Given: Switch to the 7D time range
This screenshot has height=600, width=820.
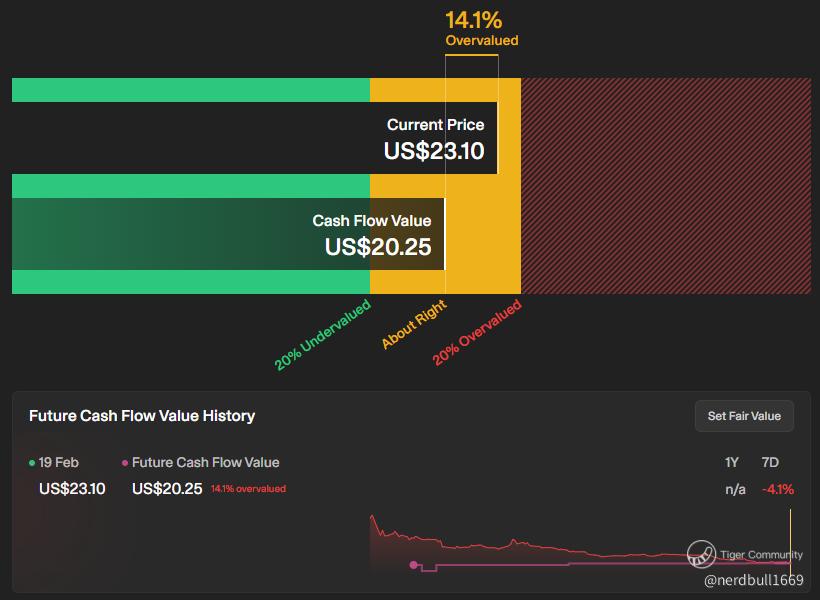Looking at the screenshot, I should pos(770,462).
